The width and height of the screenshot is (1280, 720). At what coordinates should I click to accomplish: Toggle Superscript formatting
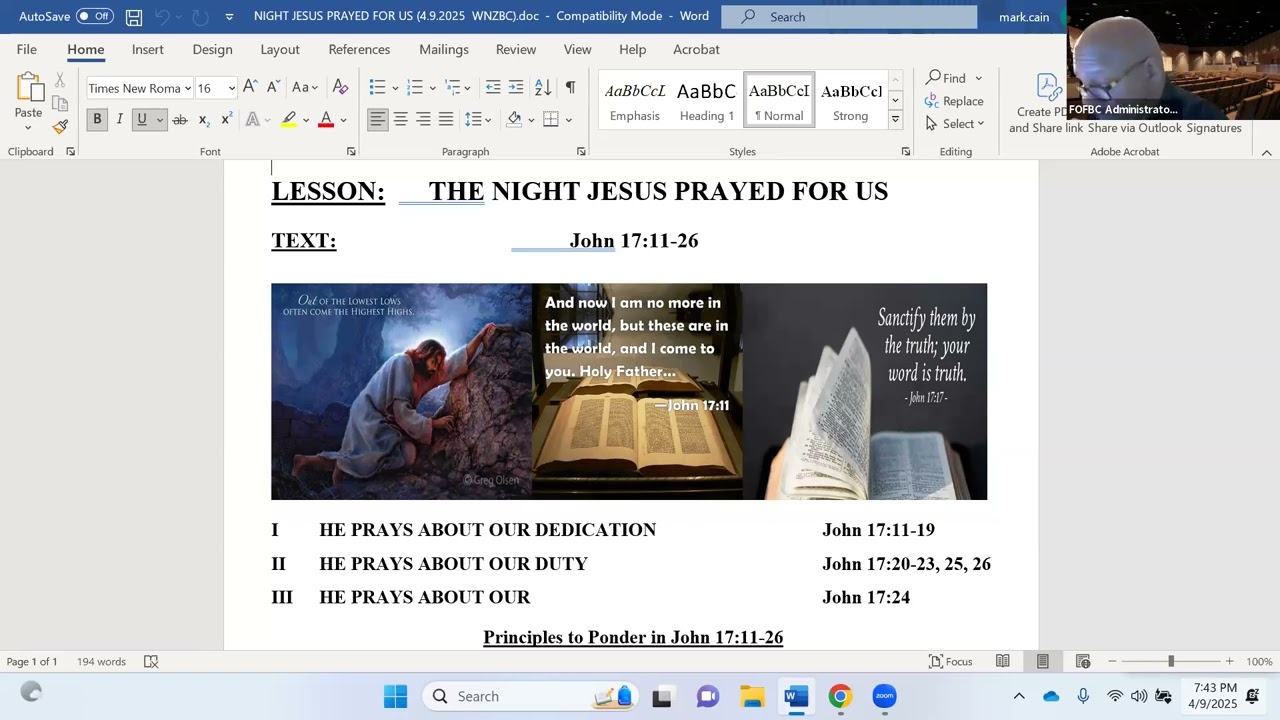tap(226, 120)
